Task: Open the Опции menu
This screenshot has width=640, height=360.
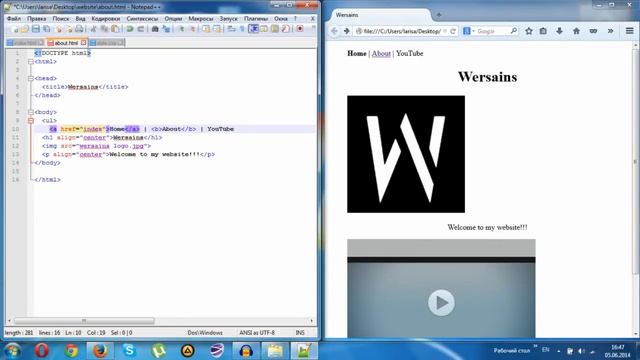Action: coord(173,19)
